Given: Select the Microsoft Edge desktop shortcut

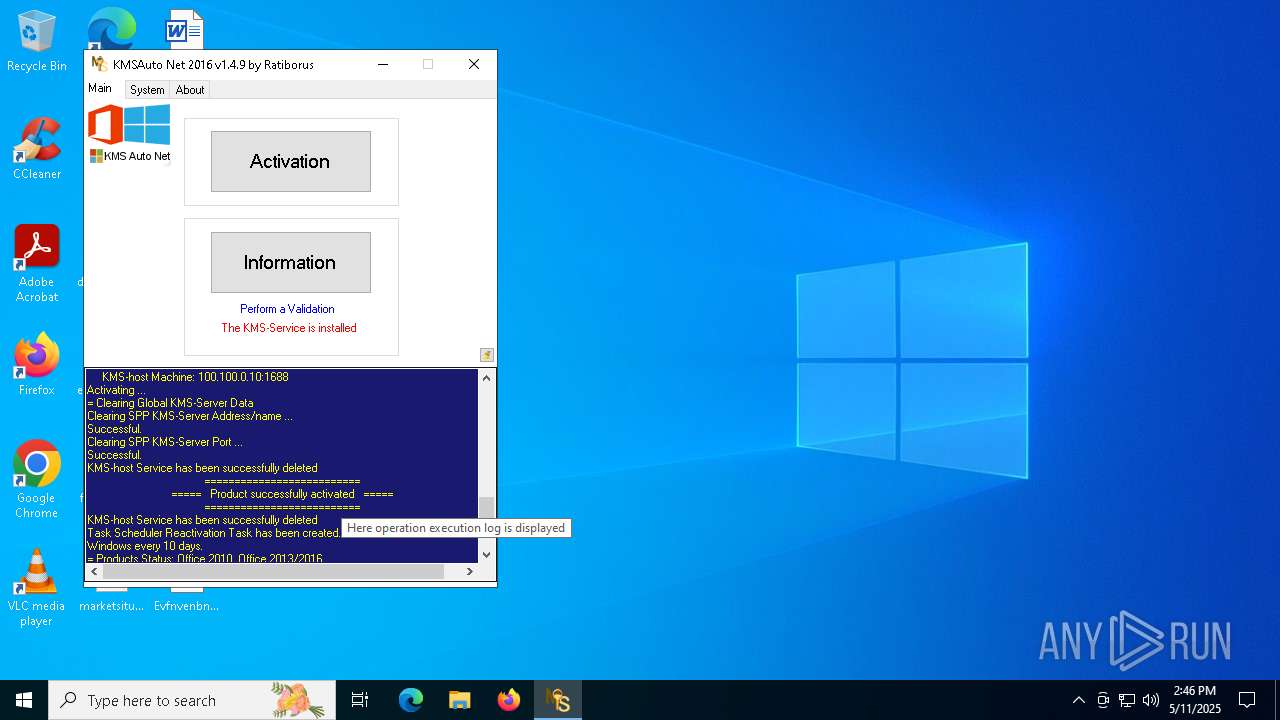Looking at the screenshot, I should [x=111, y=29].
